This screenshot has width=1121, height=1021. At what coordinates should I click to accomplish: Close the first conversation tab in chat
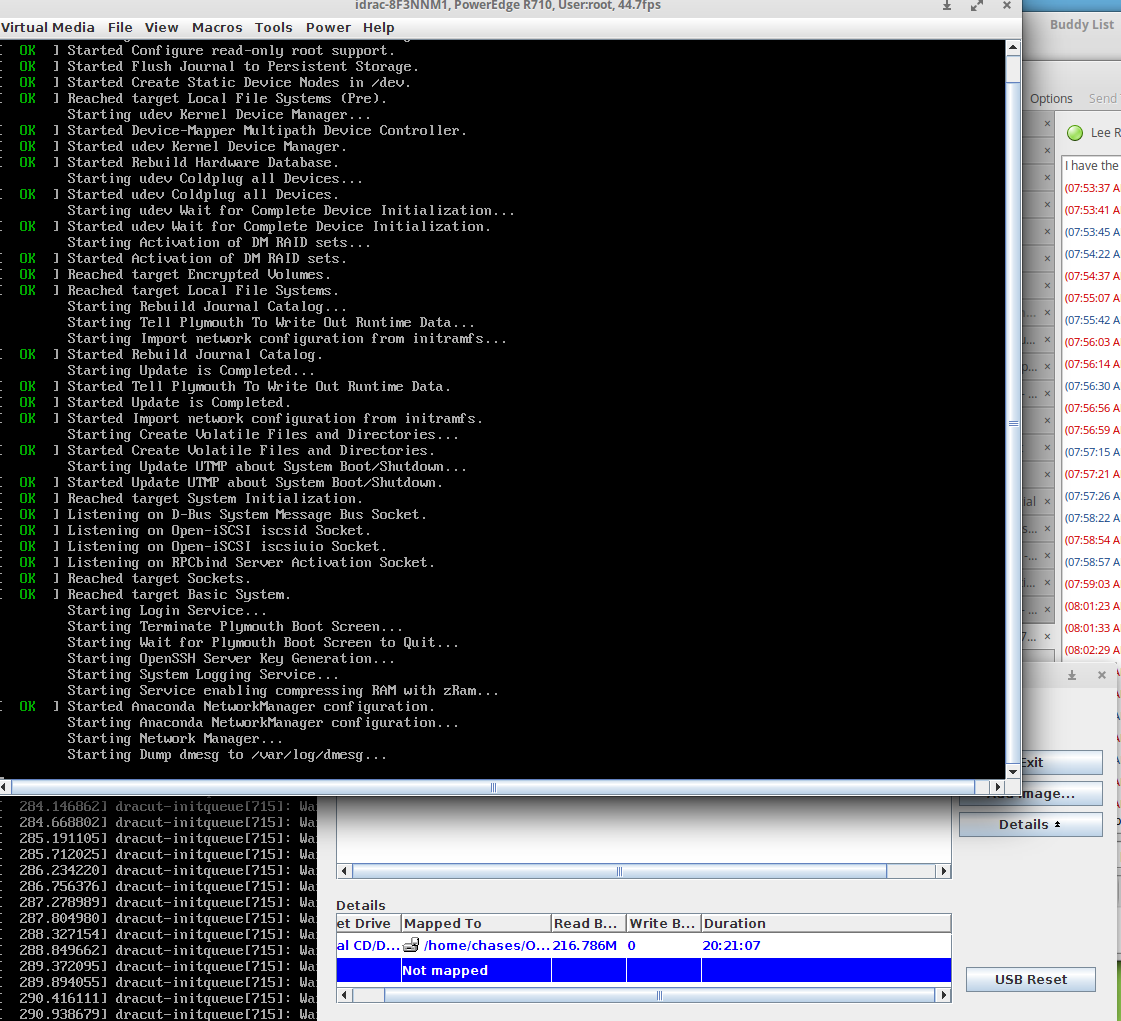tap(1047, 123)
